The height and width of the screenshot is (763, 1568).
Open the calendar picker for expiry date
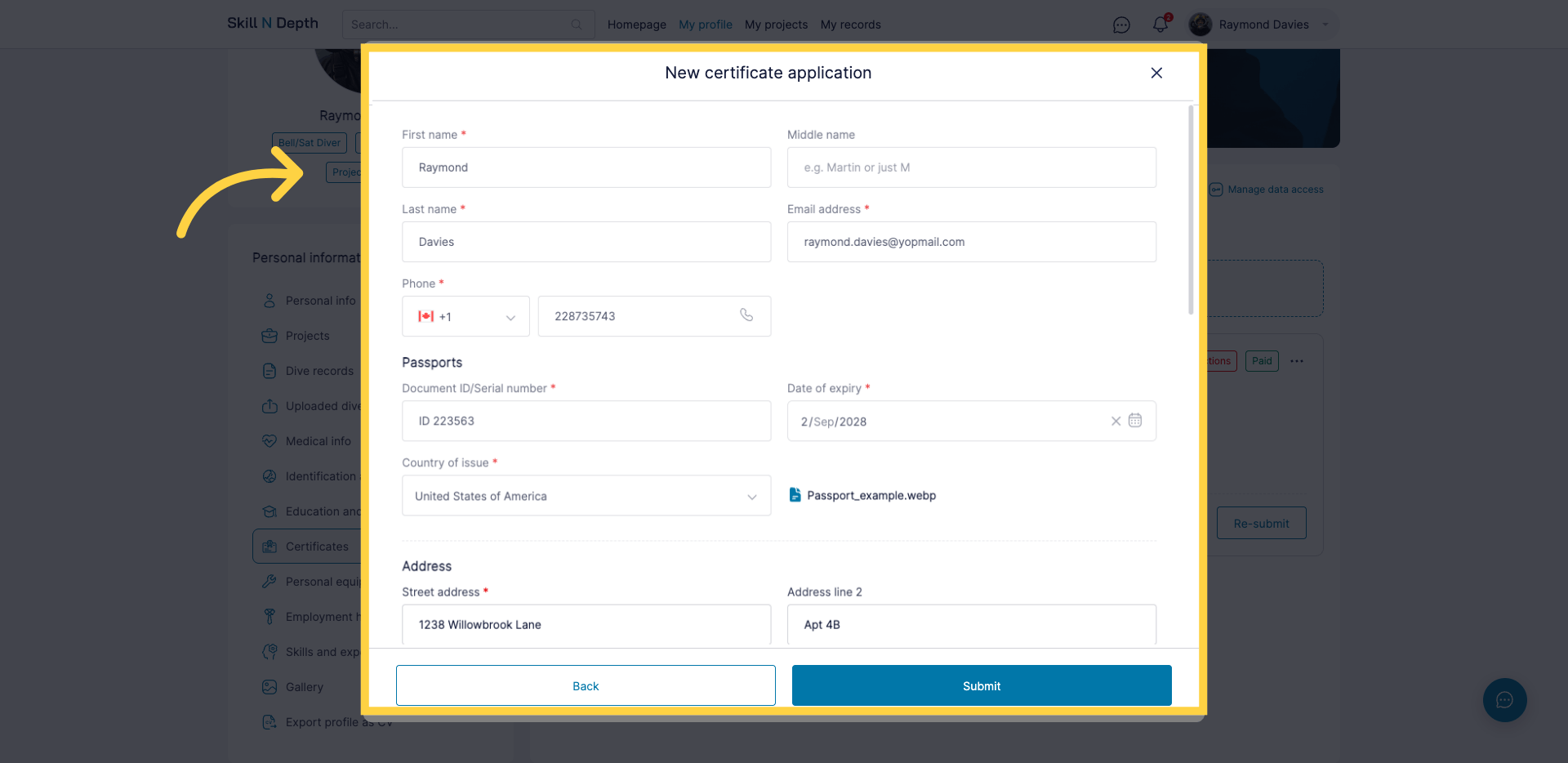point(1135,421)
